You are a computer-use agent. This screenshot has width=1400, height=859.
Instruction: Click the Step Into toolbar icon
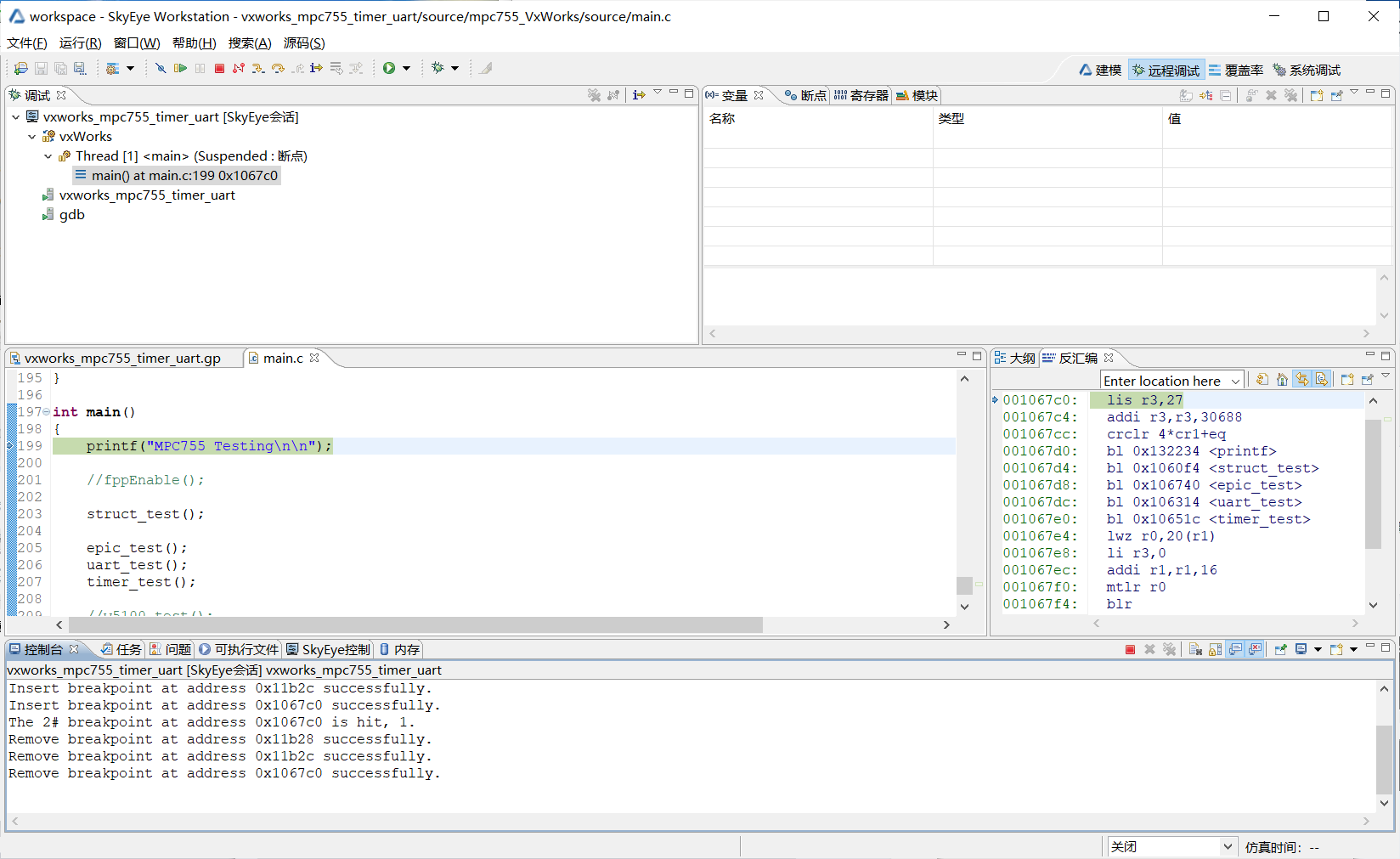click(x=257, y=68)
